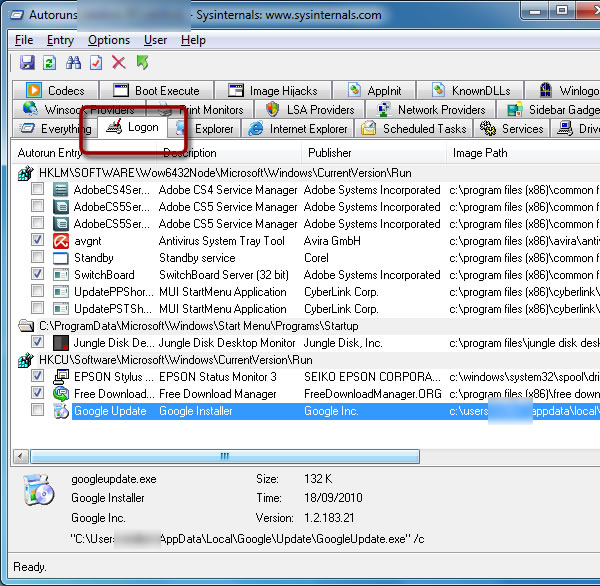Uncheck the EPSON Stylus entry checkbox
600x586 pixels.
(x=37, y=376)
